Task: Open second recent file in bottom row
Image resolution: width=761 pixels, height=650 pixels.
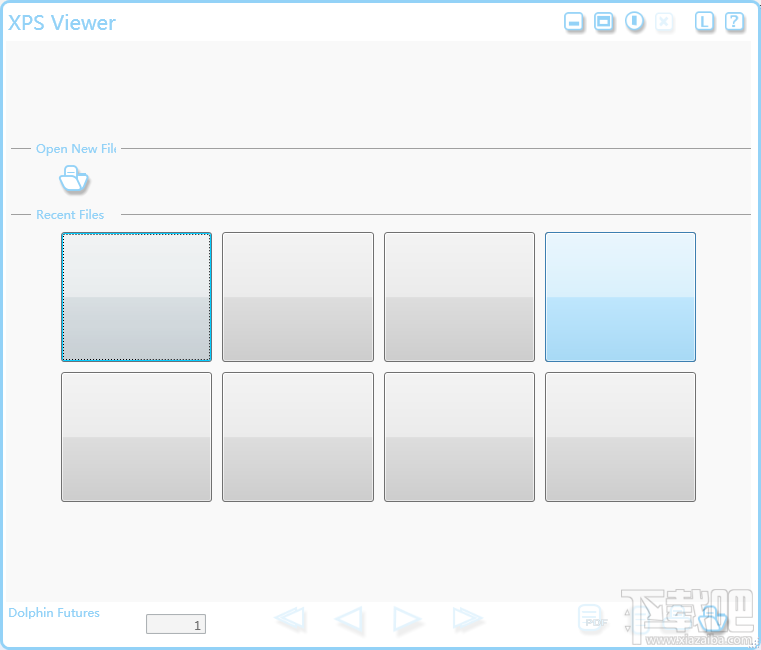Action: (298, 437)
